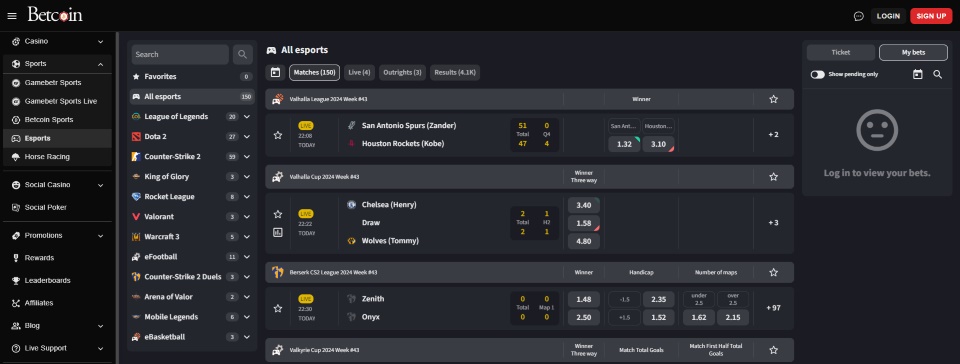The height and width of the screenshot is (364, 960).
Task: Click the search icon in My bets panel
Action: click(937, 74)
